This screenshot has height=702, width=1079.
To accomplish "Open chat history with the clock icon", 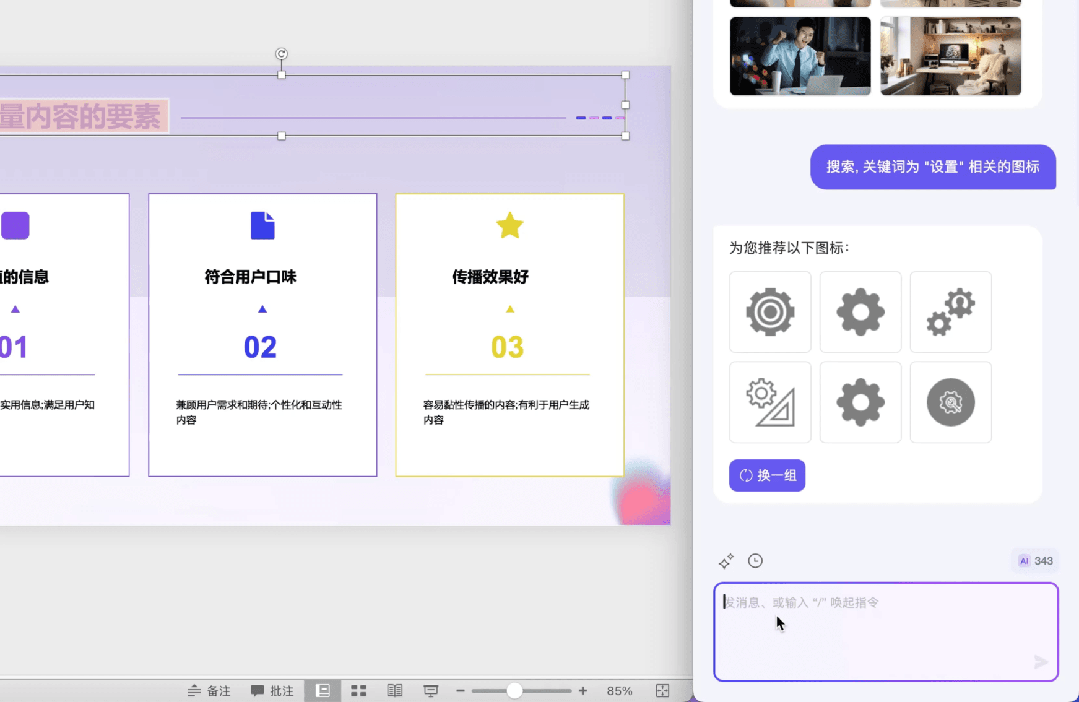I will (755, 560).
